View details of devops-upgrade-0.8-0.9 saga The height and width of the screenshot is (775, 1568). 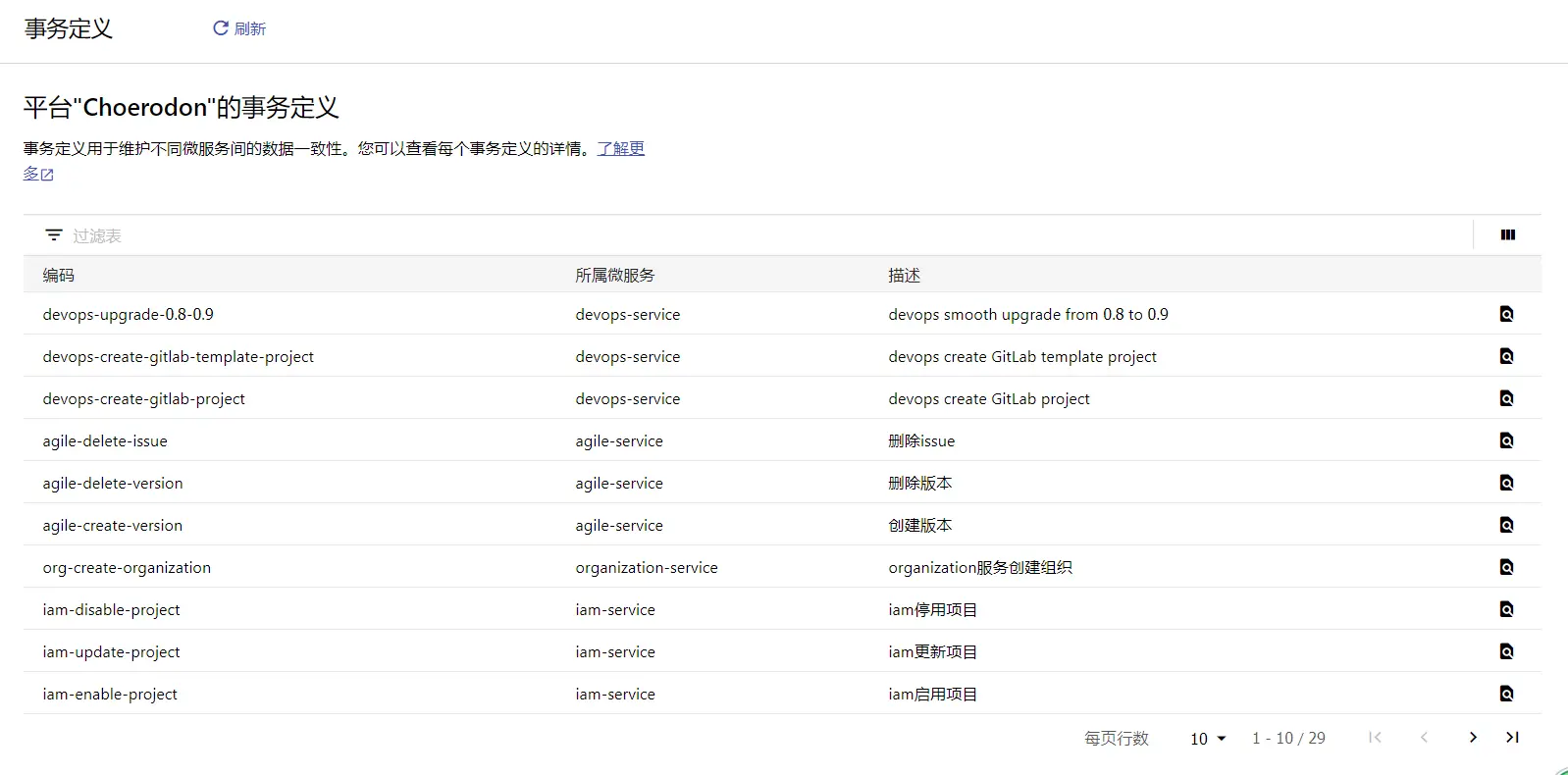pos(1506,314)
